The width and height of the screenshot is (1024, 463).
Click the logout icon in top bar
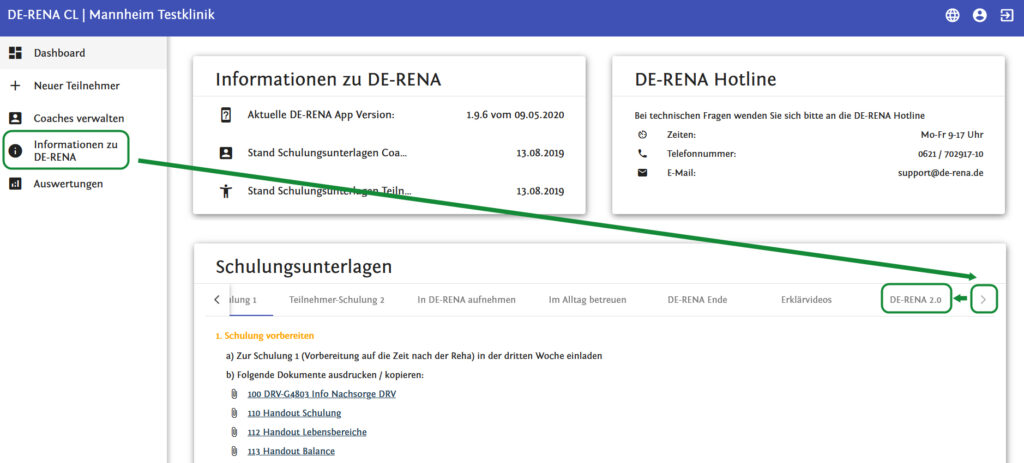point(1006,15)
